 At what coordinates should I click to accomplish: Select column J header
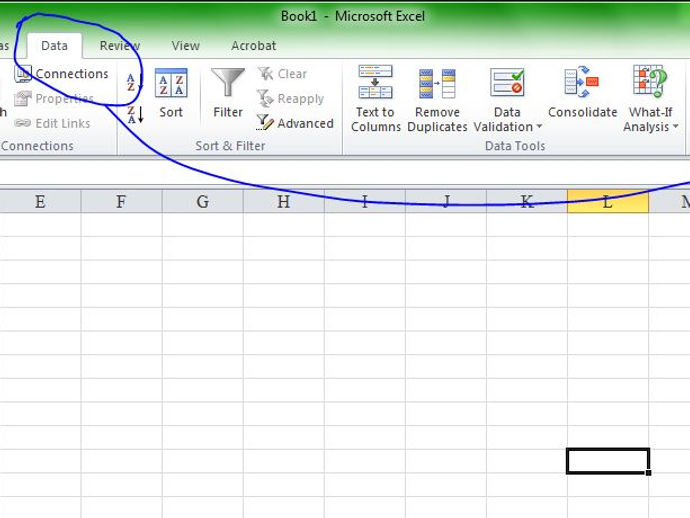point(446,202)
